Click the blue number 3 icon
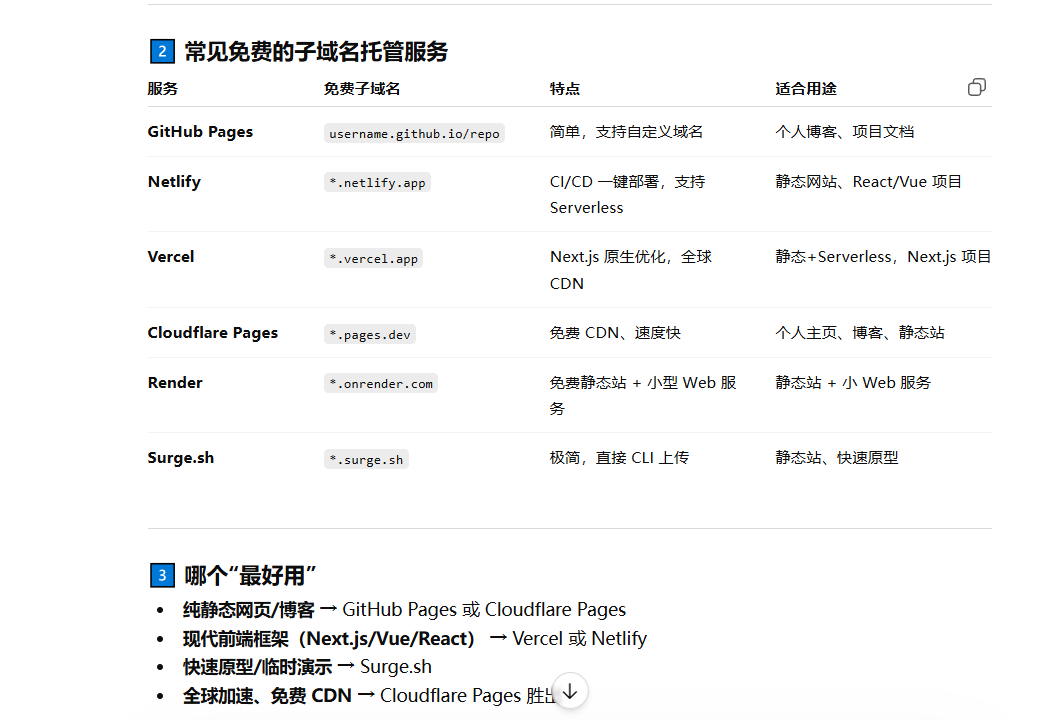 coord(161,575)
